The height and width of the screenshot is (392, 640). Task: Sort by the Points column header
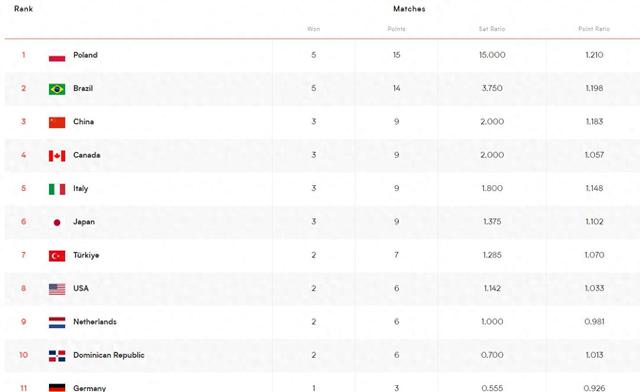[x=396, y=29]
